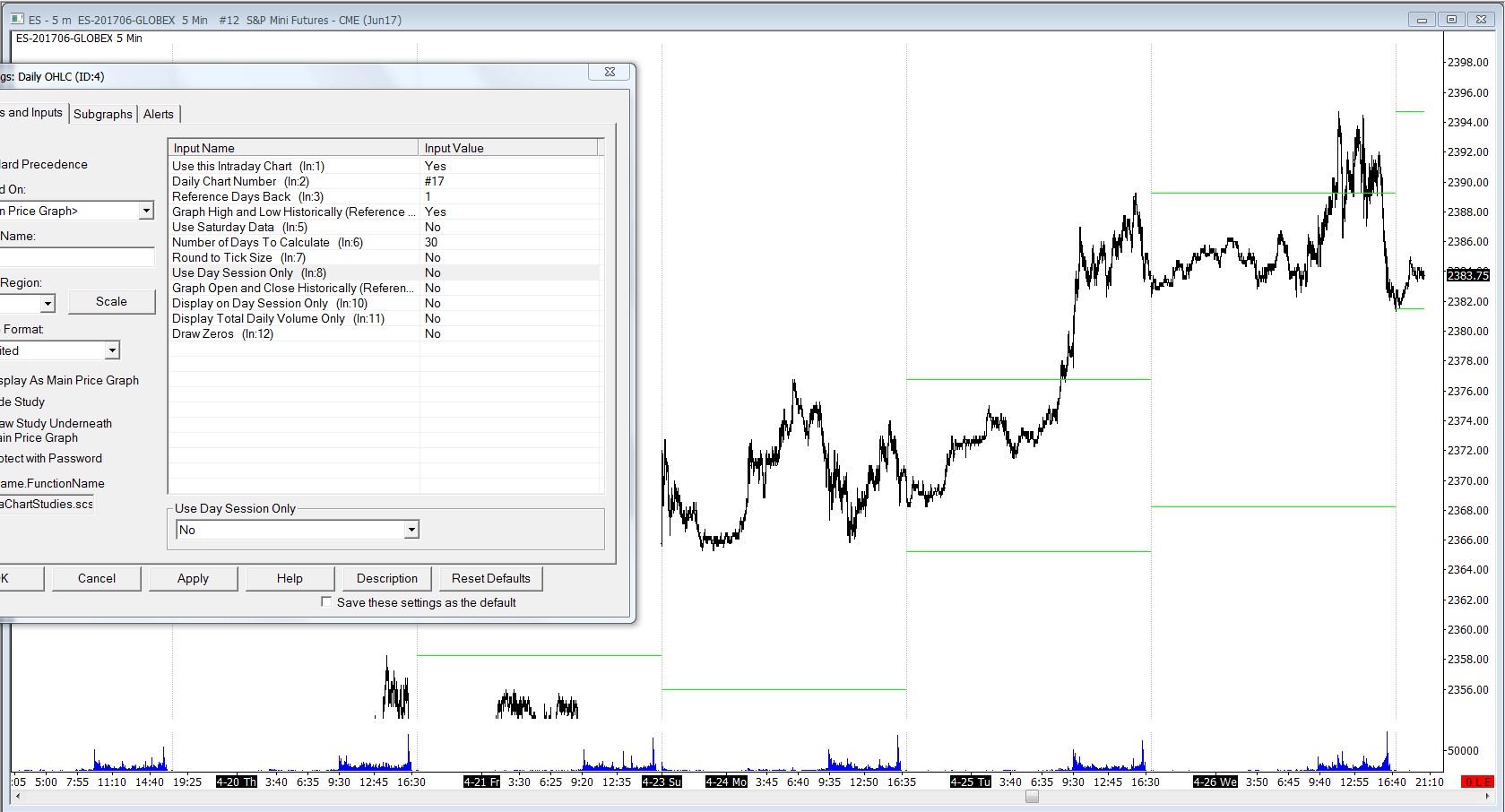Select the Draw Zeros (In:12) row
The height and width of the screenshot is (812, 1505).
385,333
